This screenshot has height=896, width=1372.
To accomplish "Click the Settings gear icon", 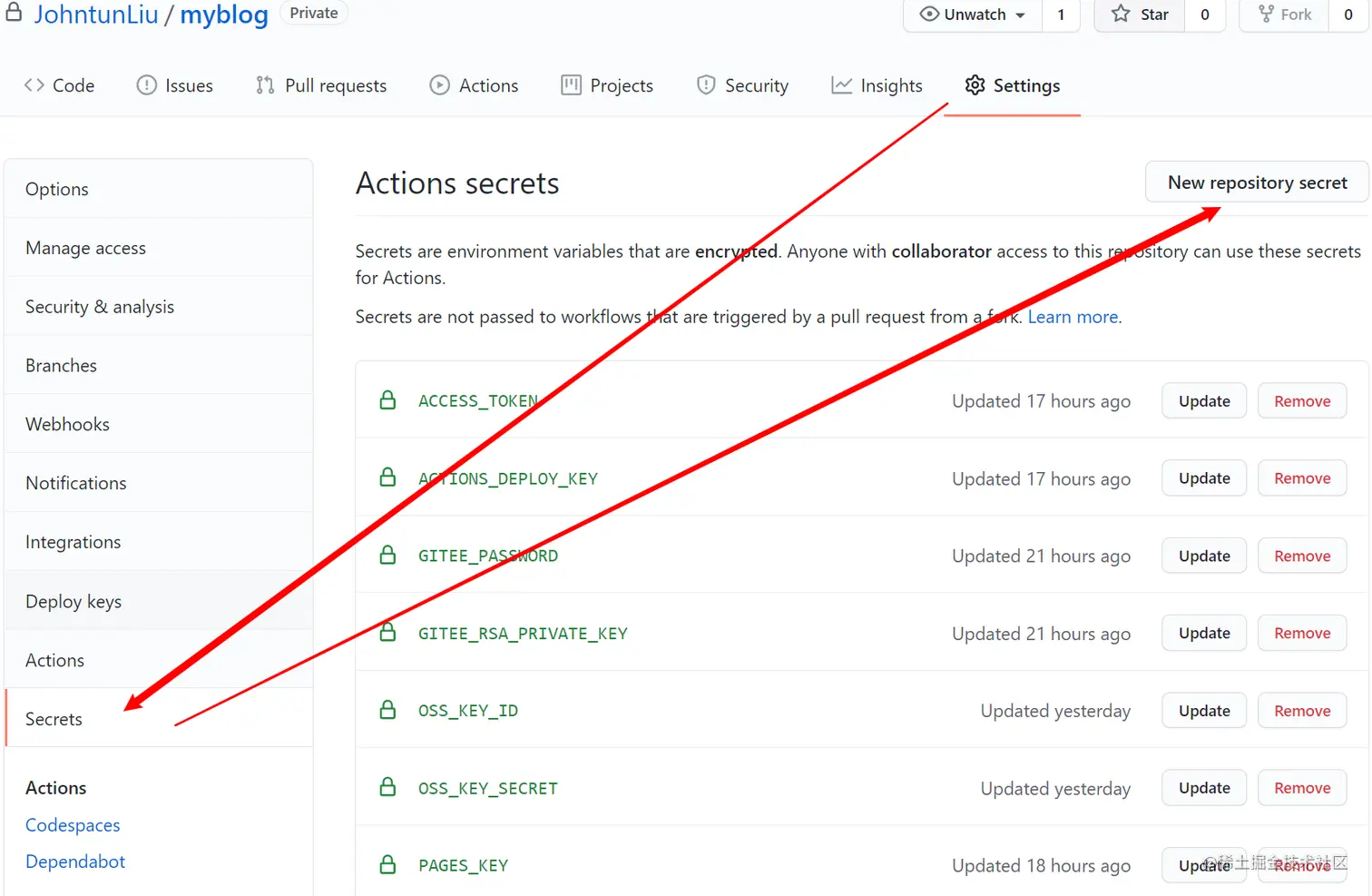I will click(975, 85).
